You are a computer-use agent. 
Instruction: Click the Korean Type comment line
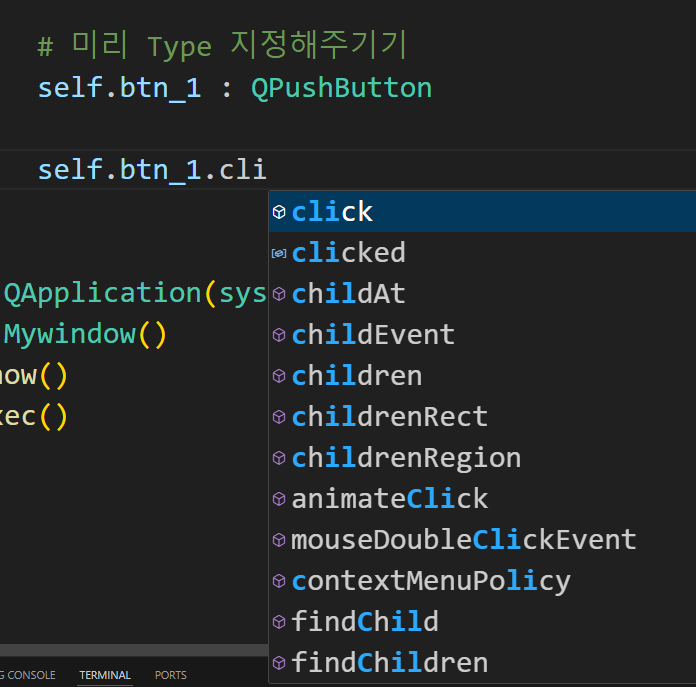tap(222, 45)
